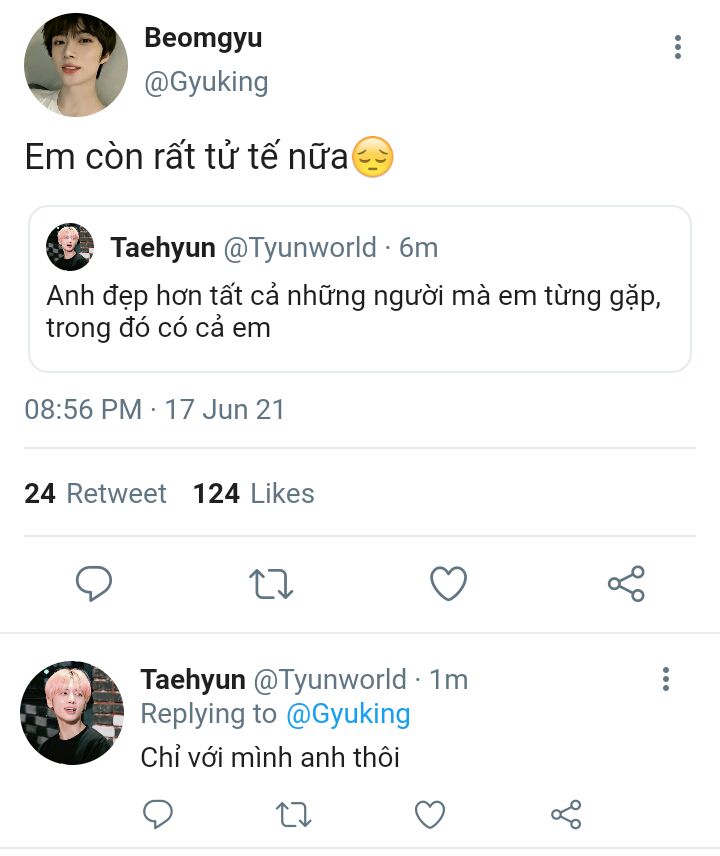Viewport: 720px width, 856px height.
Task: Retweet Beomgyu's main tweet
Action: point(270,584)
